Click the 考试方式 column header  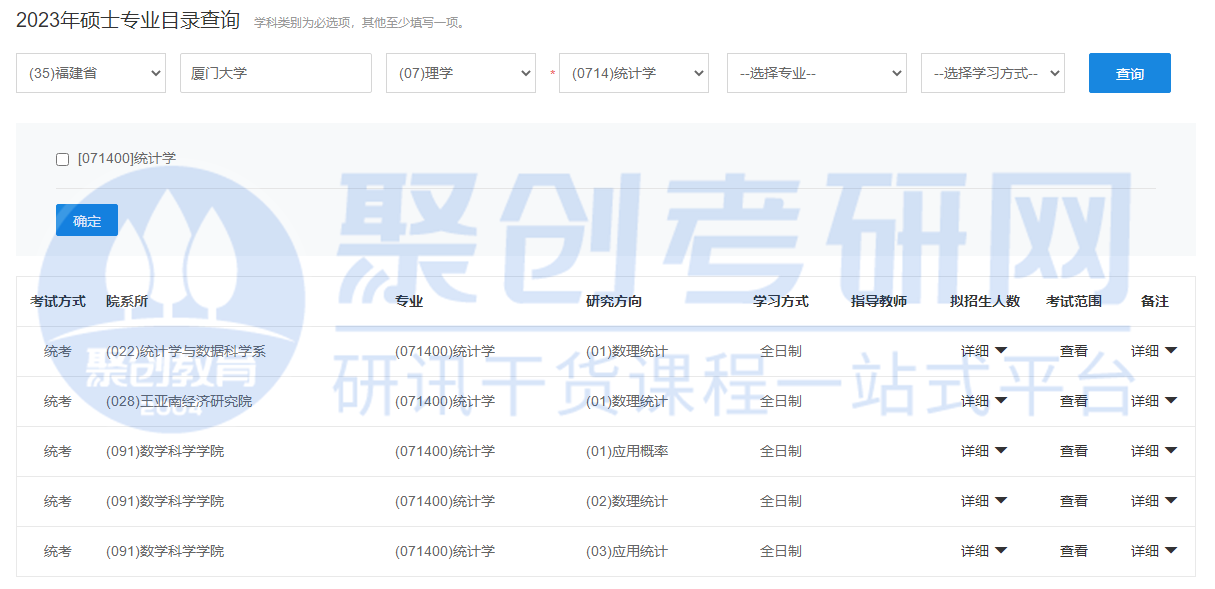[x=58, y=301]
